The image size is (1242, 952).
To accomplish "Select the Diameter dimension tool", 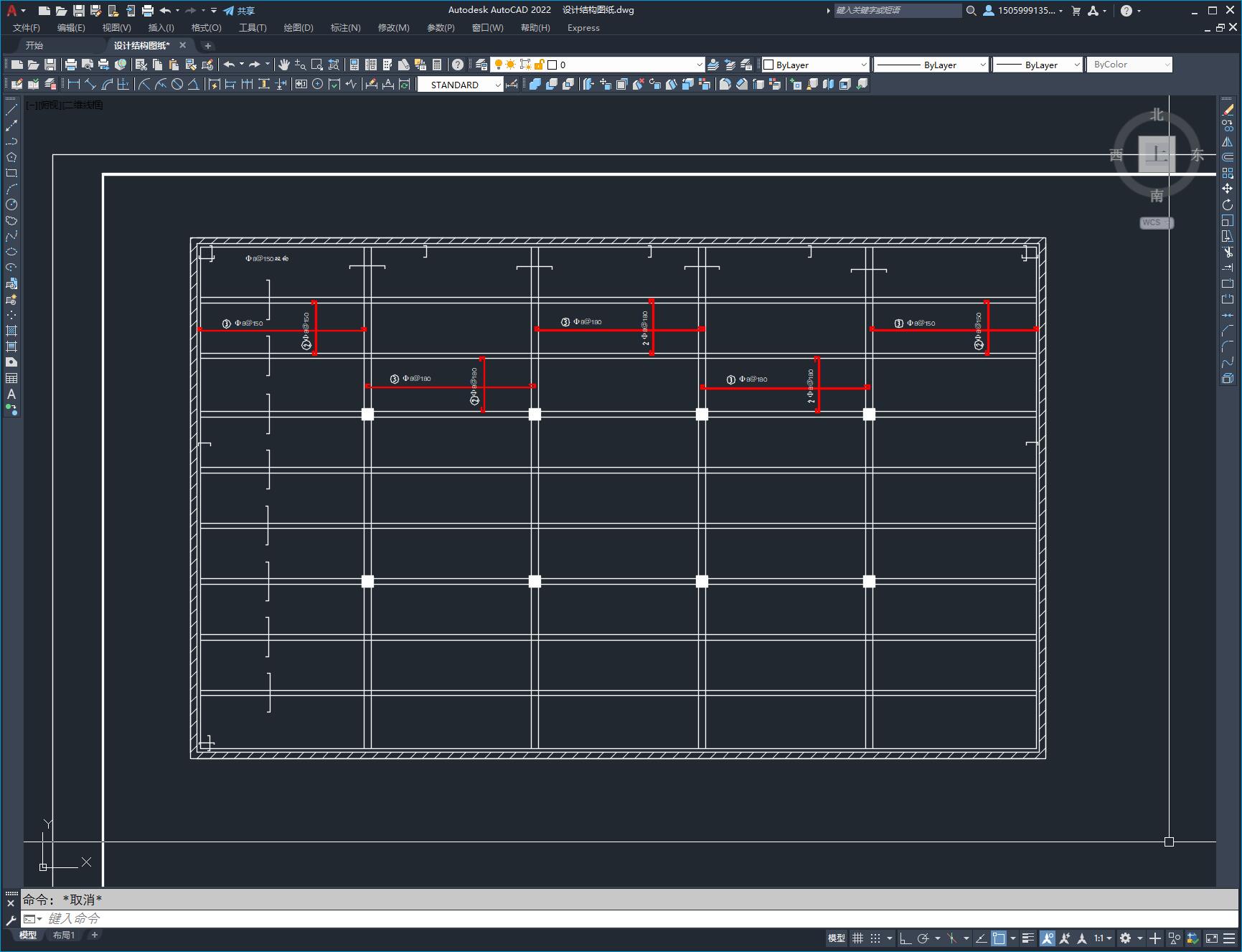I will [177, 85].
